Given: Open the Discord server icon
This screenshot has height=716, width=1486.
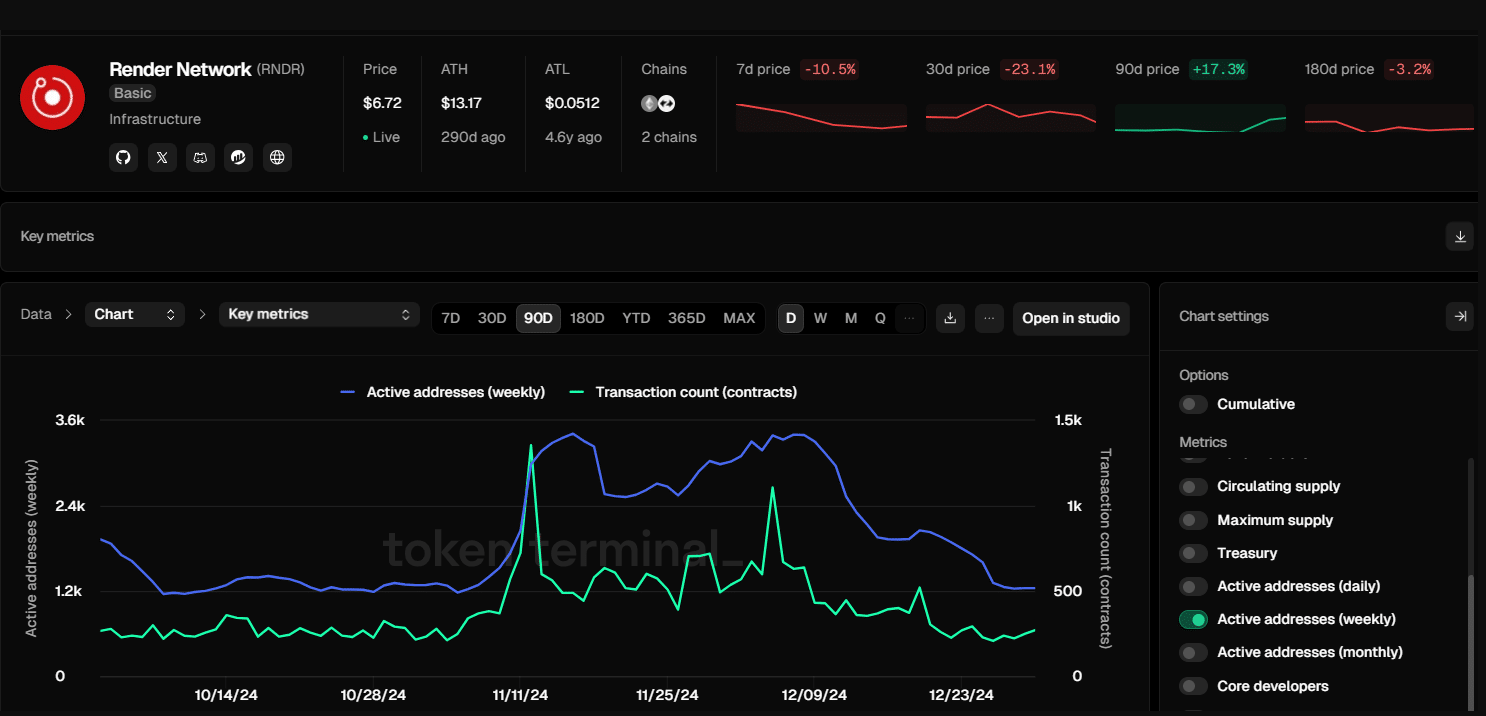Looking at the screenshot, I should coord(200,157).
